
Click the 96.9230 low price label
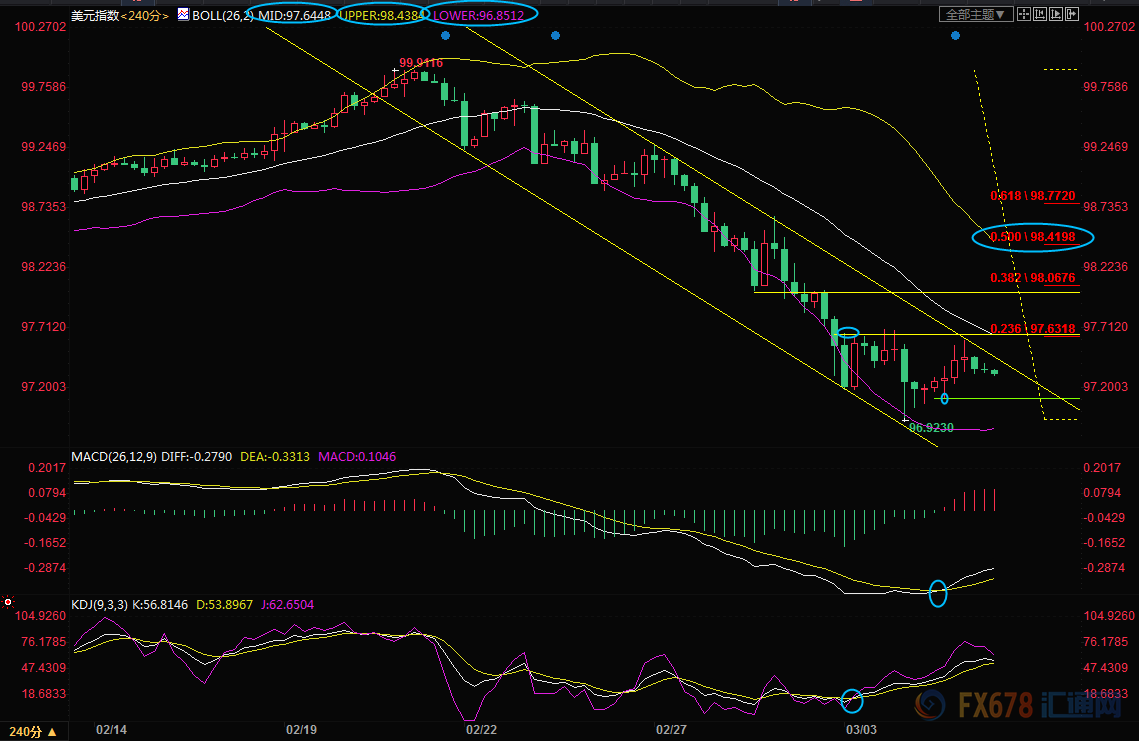point(931,427)
